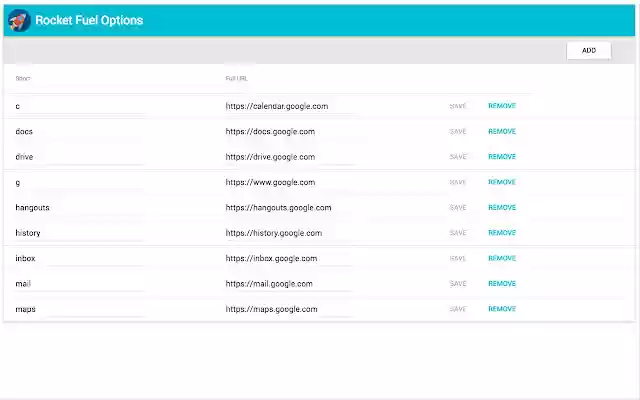Image resolution: width=640 pixels, height=400 pixels.
Task: Select the short name field 'c'
Action: point(80,106)
